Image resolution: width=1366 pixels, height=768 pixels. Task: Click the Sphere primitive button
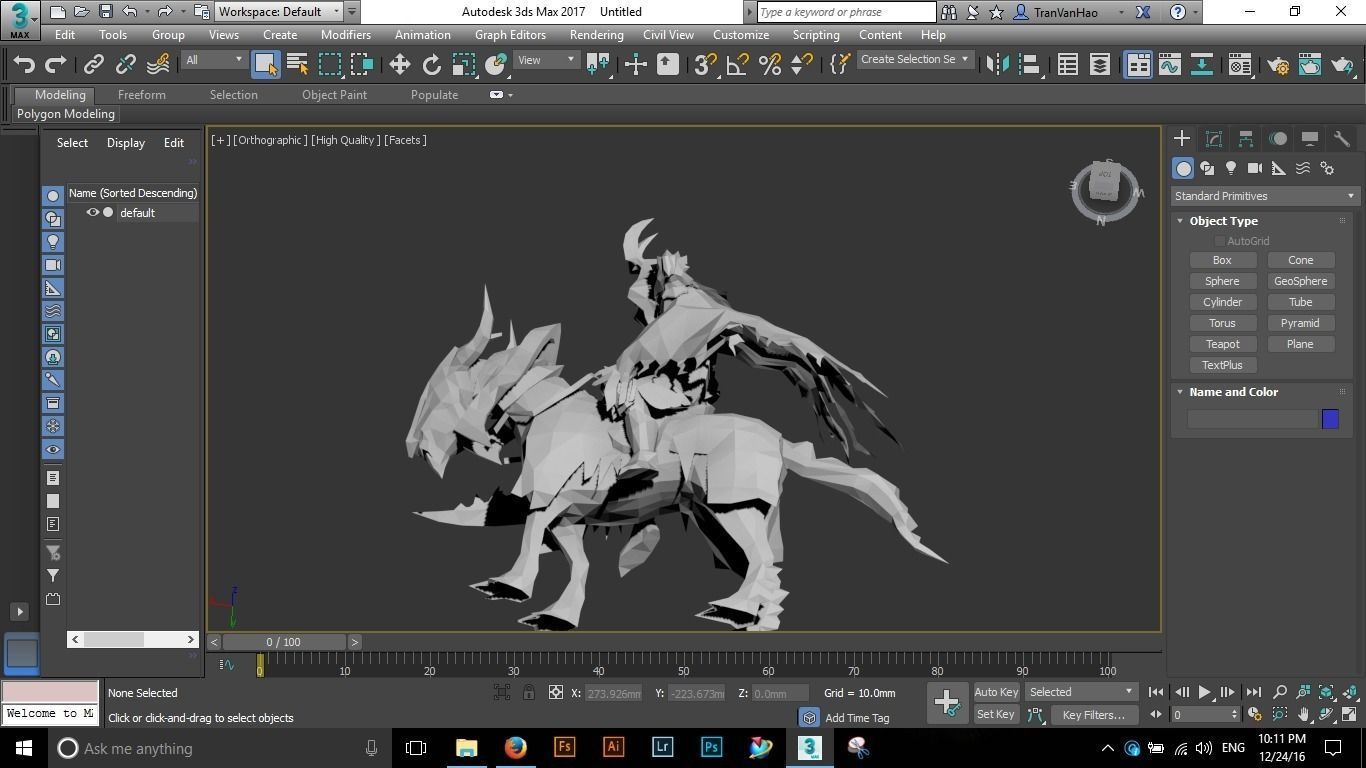coord(1222,281)
